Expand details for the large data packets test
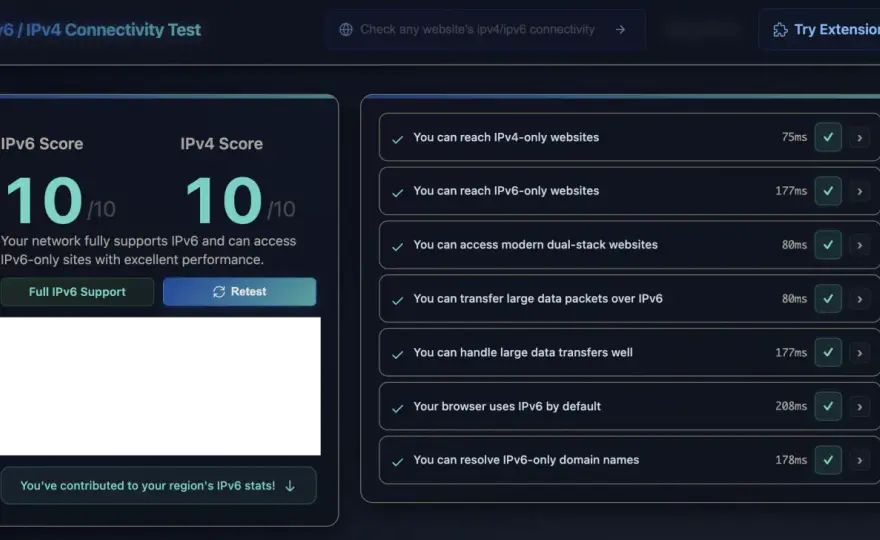The width and height of the screenshot is (880, 540). (859, 299)
